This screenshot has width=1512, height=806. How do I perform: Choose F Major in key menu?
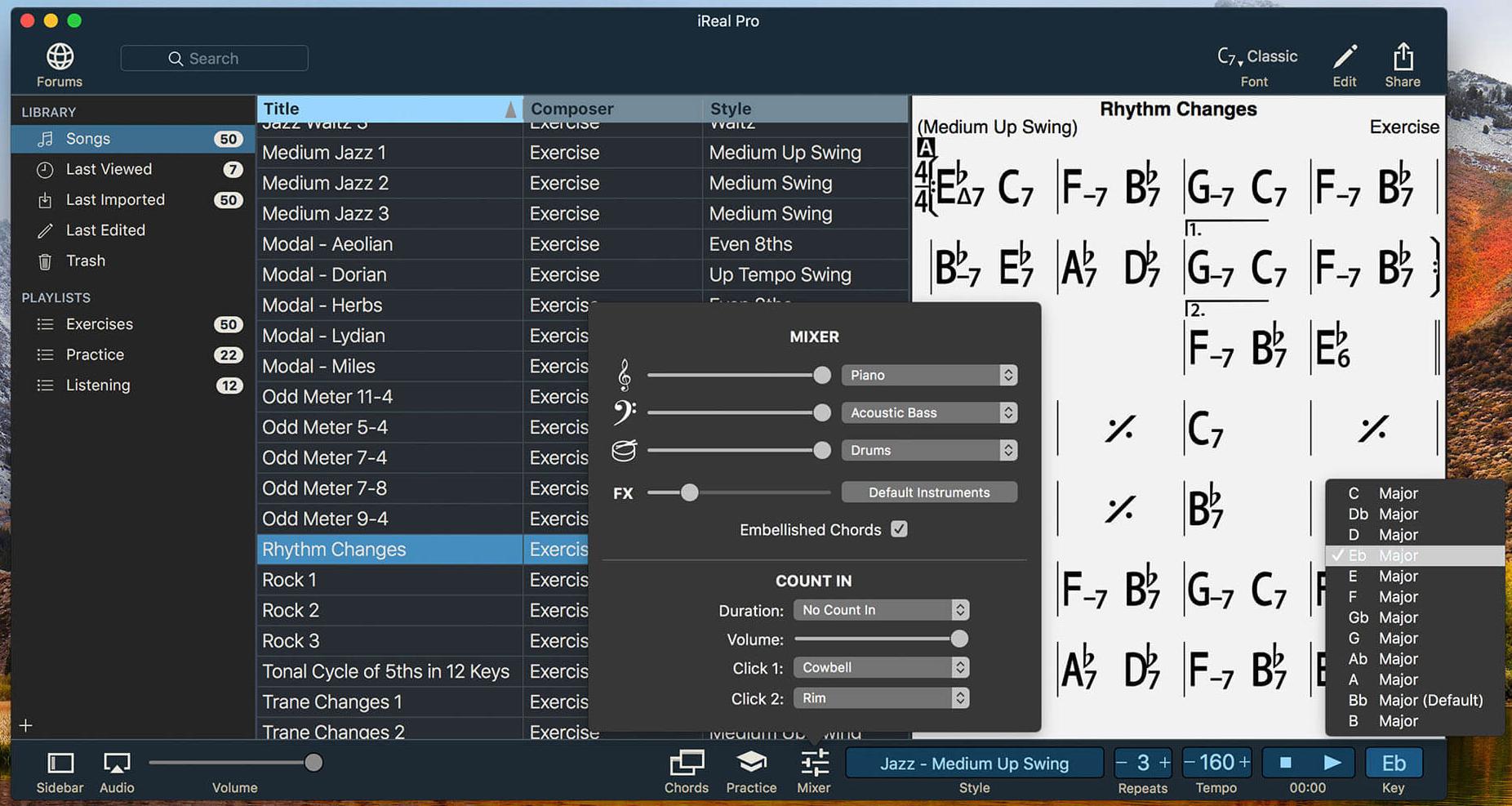coord(1416,597)
